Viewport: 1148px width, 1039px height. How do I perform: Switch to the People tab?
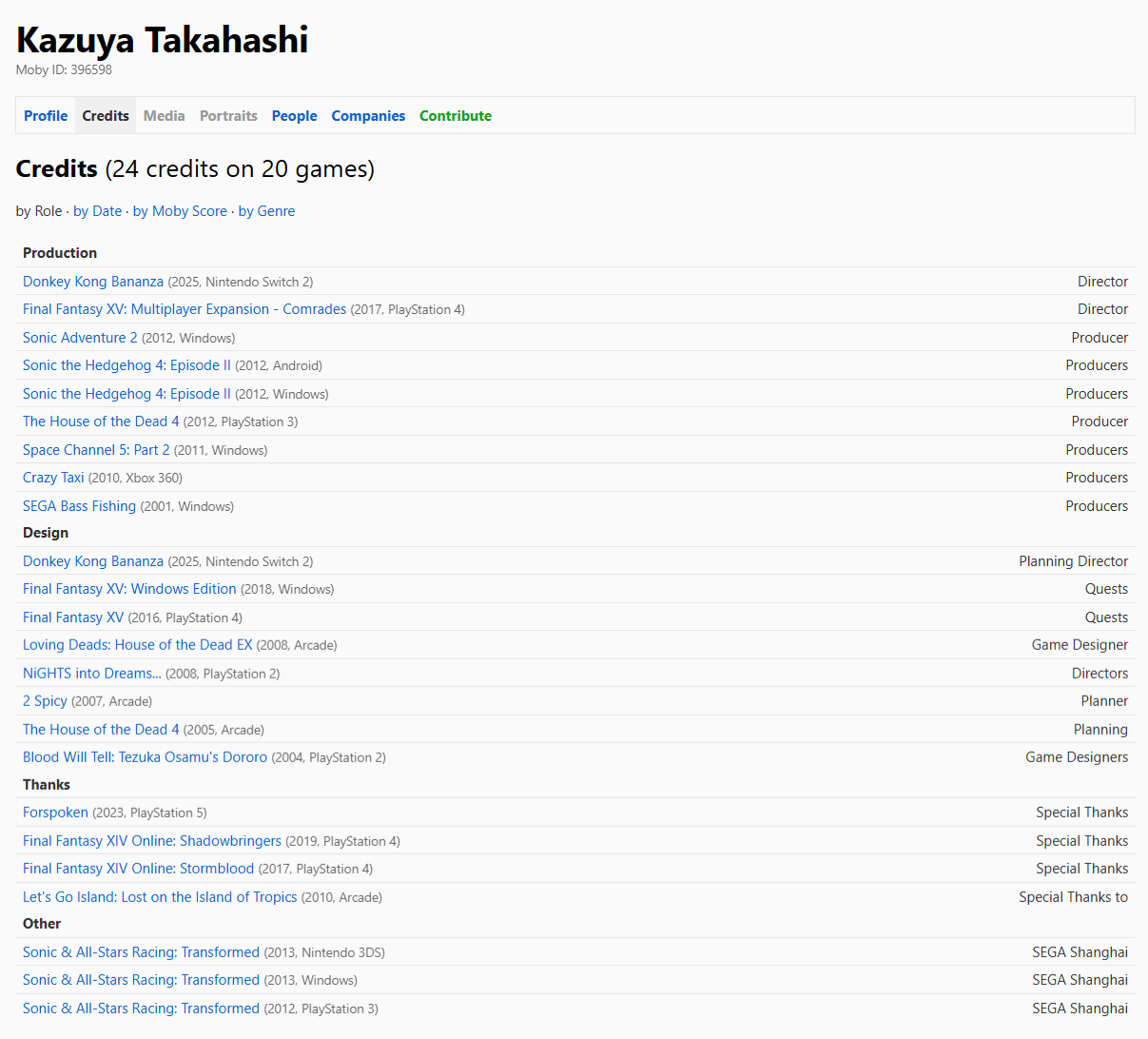[x=295, y=116]
